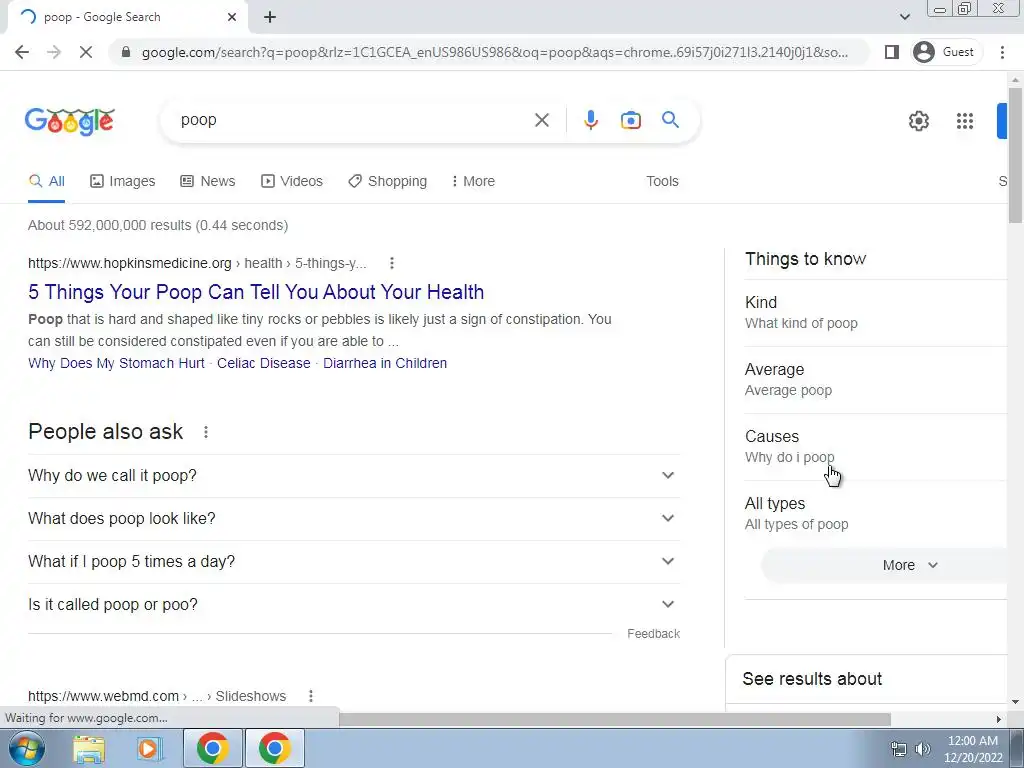This screenshot has width=1024, height=768.
Task: Open a new tab with plus
Action: pyautogui.click(x=270, y=17)
